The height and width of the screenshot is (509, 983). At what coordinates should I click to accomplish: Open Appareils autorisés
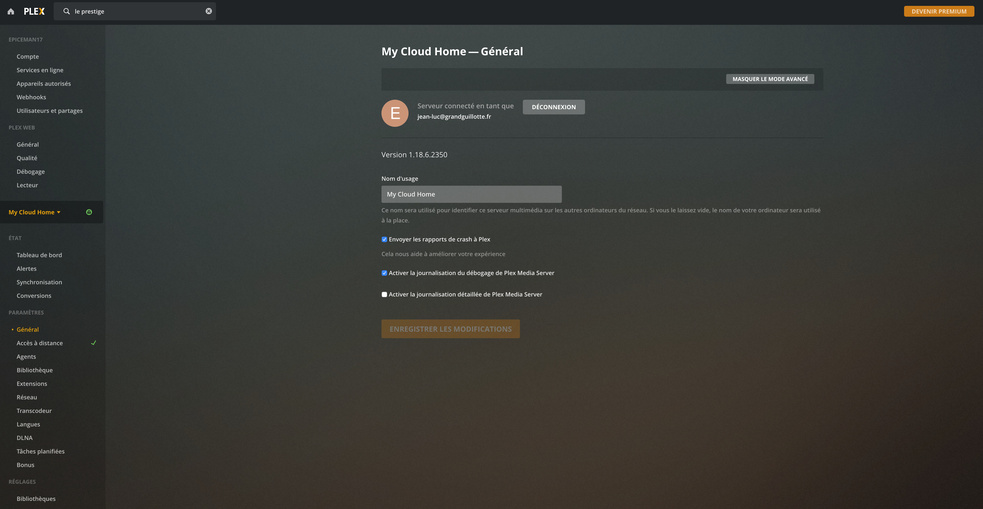click(43, 83)
